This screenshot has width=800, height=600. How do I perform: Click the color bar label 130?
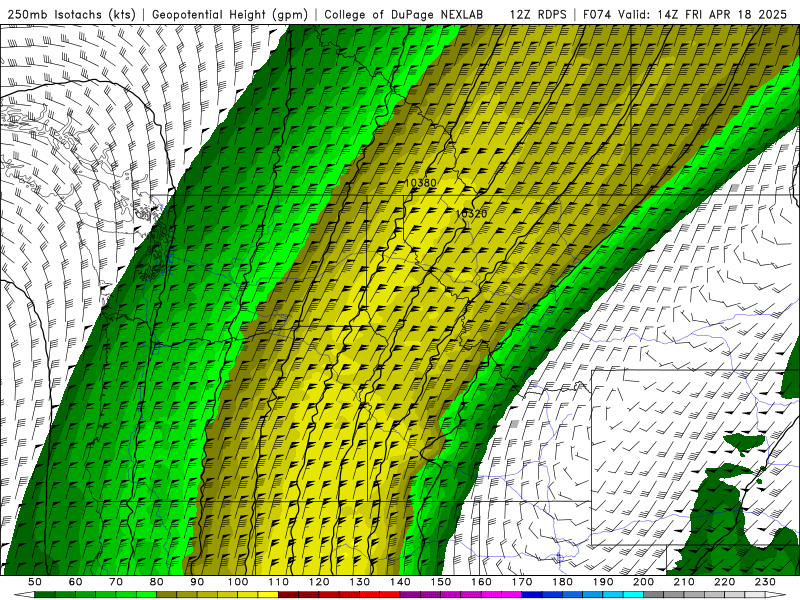tap(360, 582)
